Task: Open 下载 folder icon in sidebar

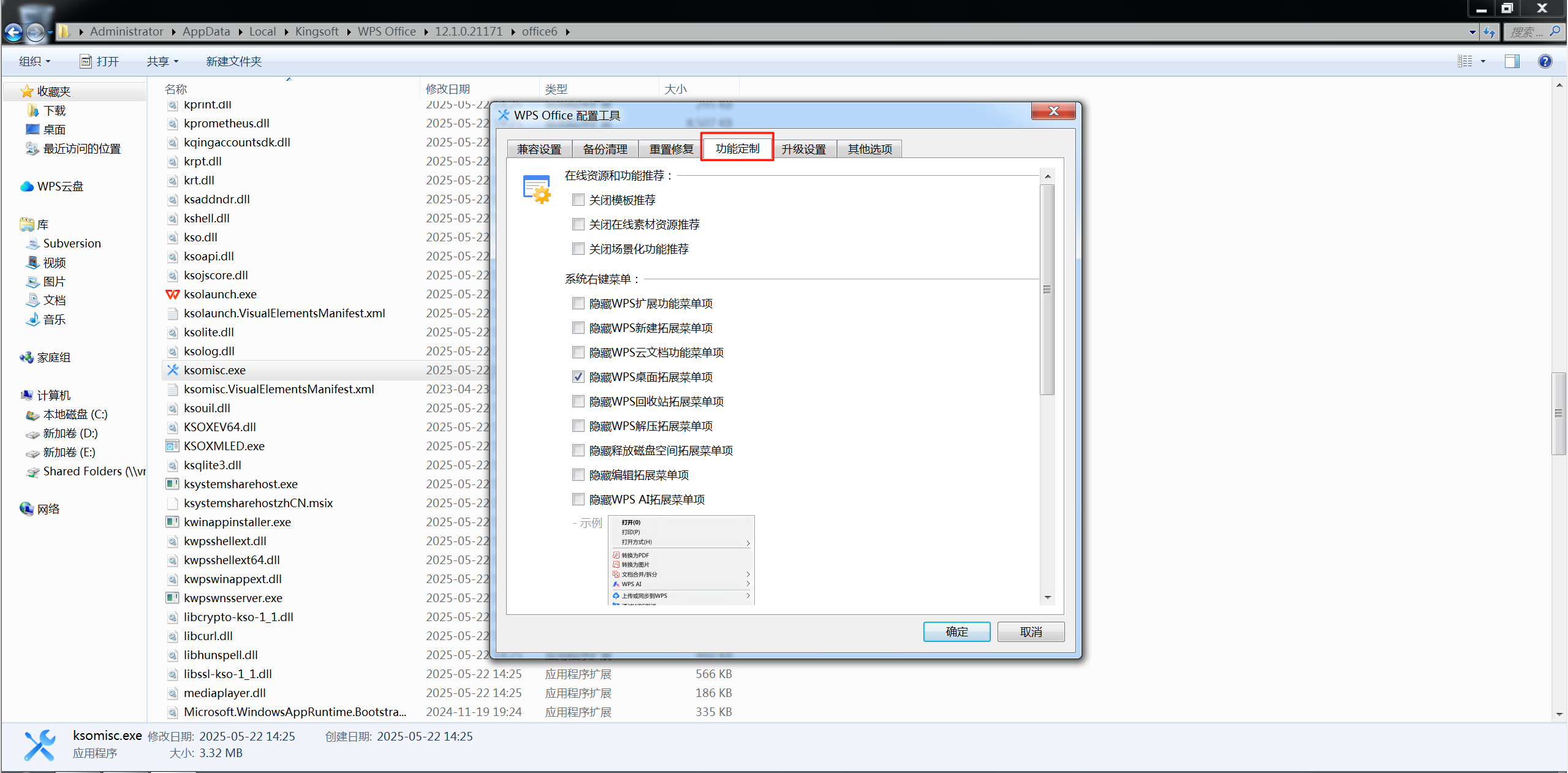Action: coord(33,110)
